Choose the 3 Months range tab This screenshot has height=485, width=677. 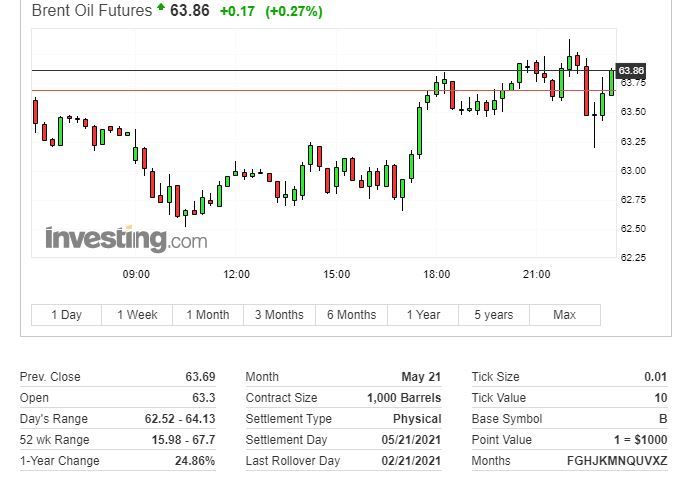pyautogui.click(x=279, y=314)
